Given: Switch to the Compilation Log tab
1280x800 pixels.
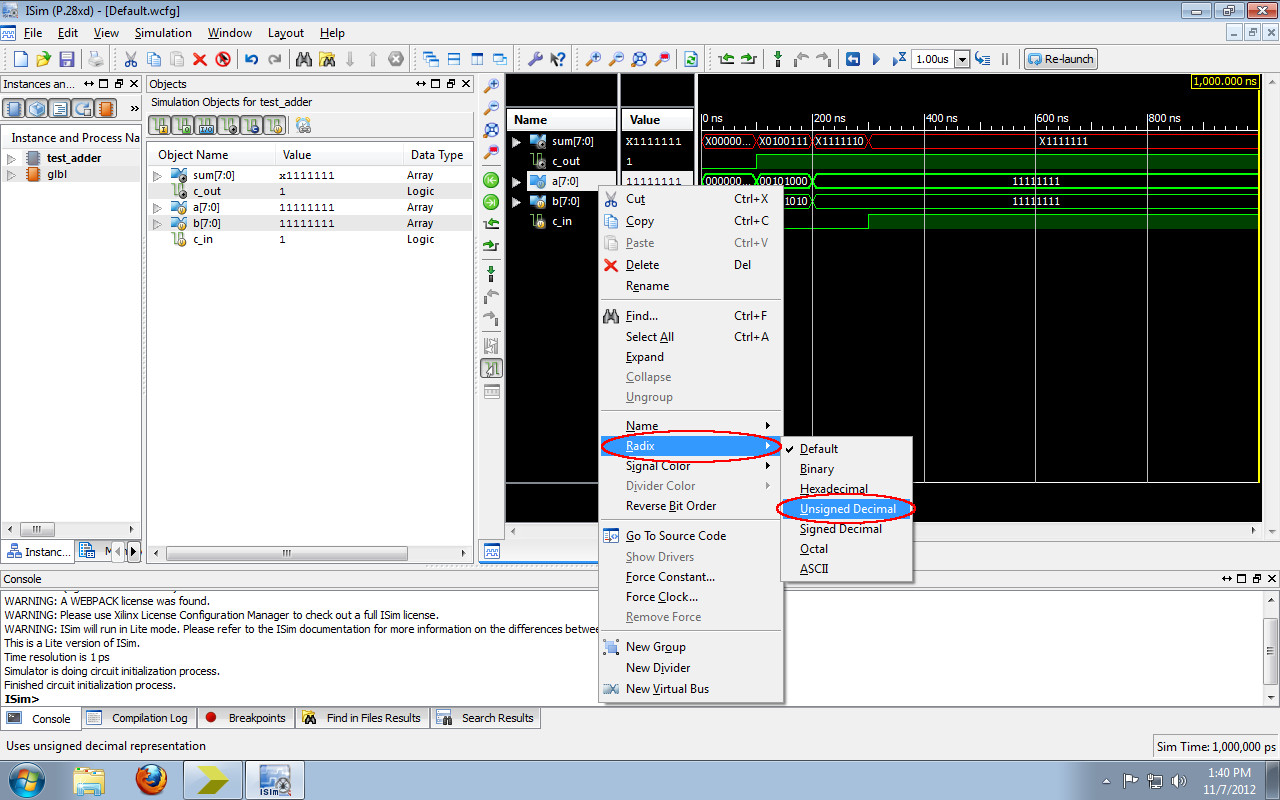Looking at the screenshot, I should tap(149, 717).
